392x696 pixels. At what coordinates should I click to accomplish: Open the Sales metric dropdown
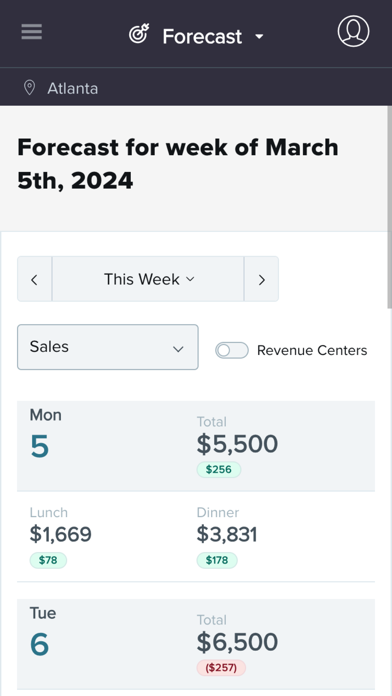(108, 347)
